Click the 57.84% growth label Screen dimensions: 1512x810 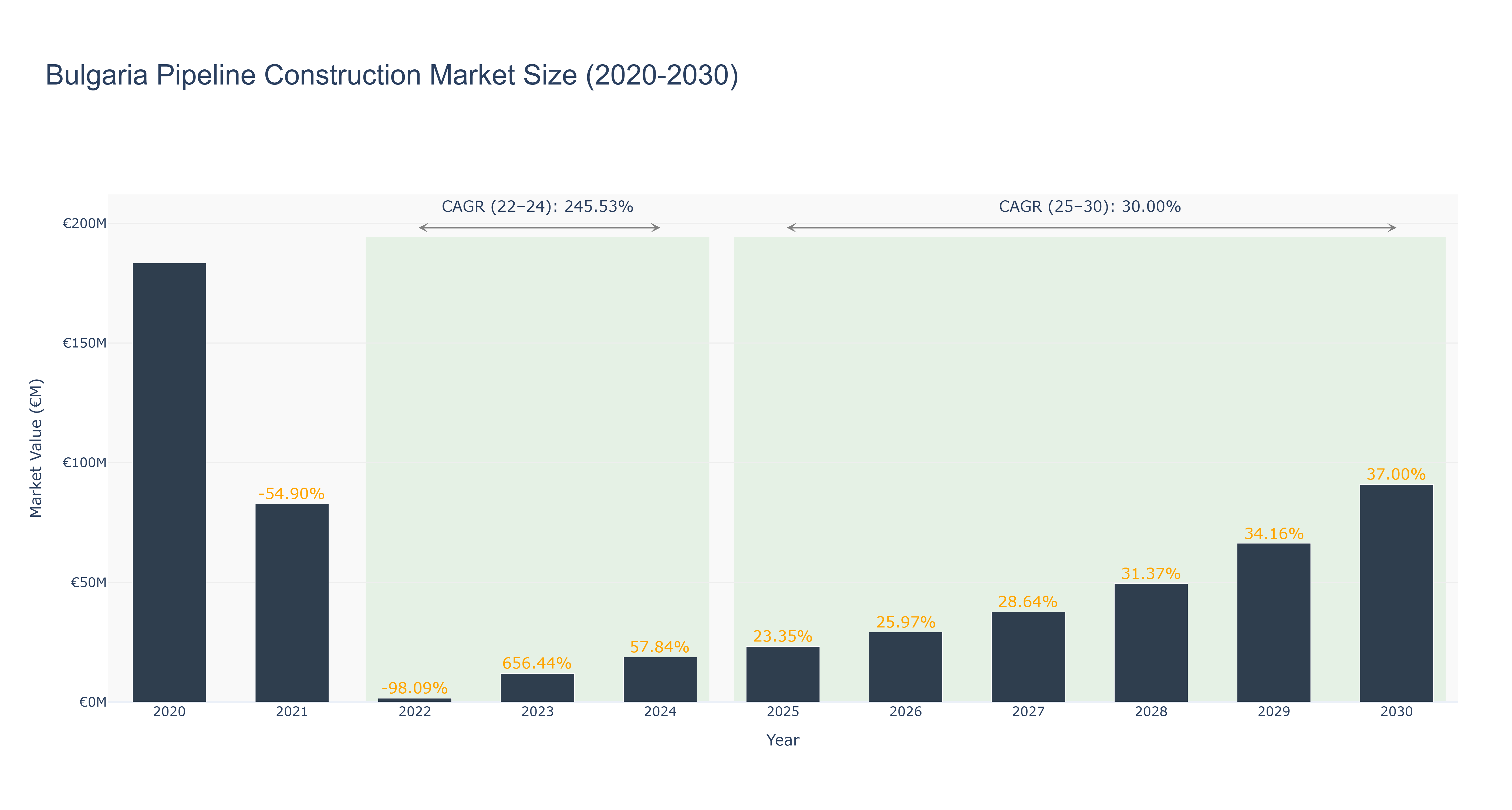660,647
